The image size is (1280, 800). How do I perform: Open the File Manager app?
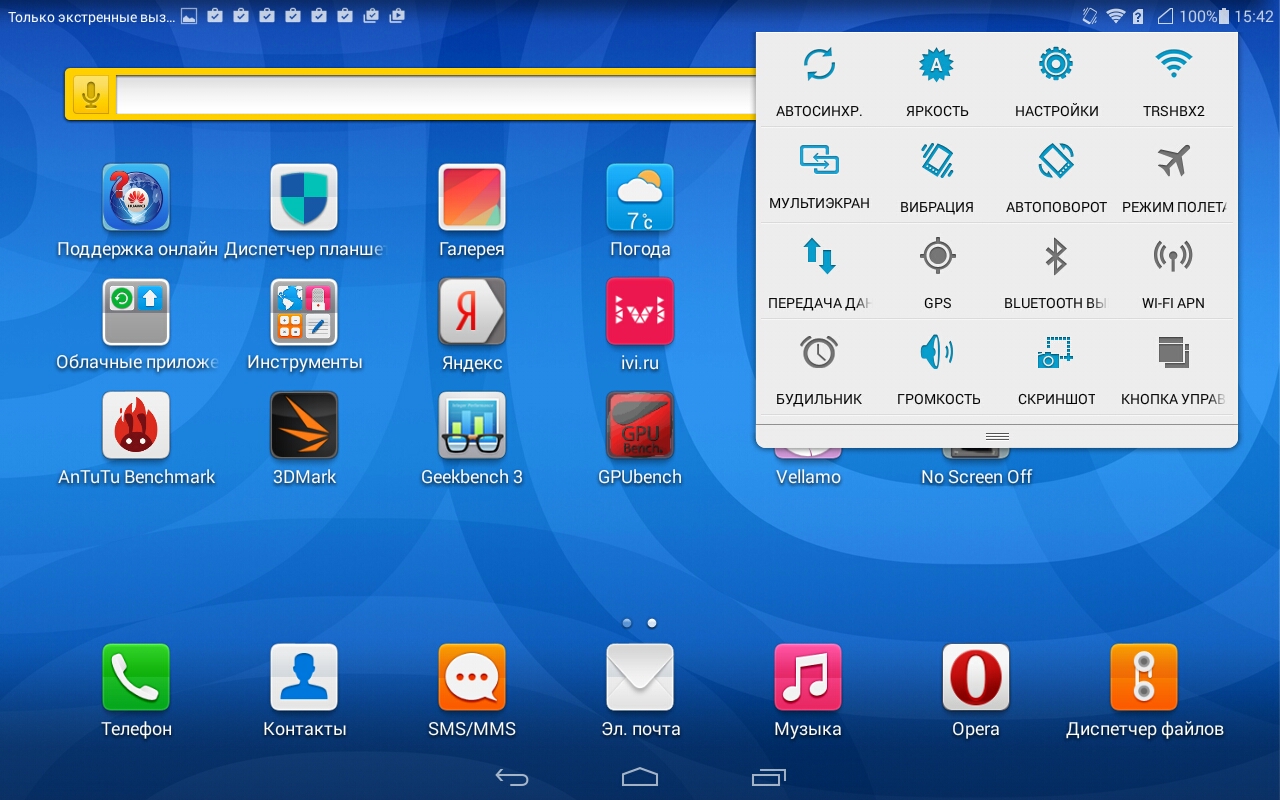1144,677
